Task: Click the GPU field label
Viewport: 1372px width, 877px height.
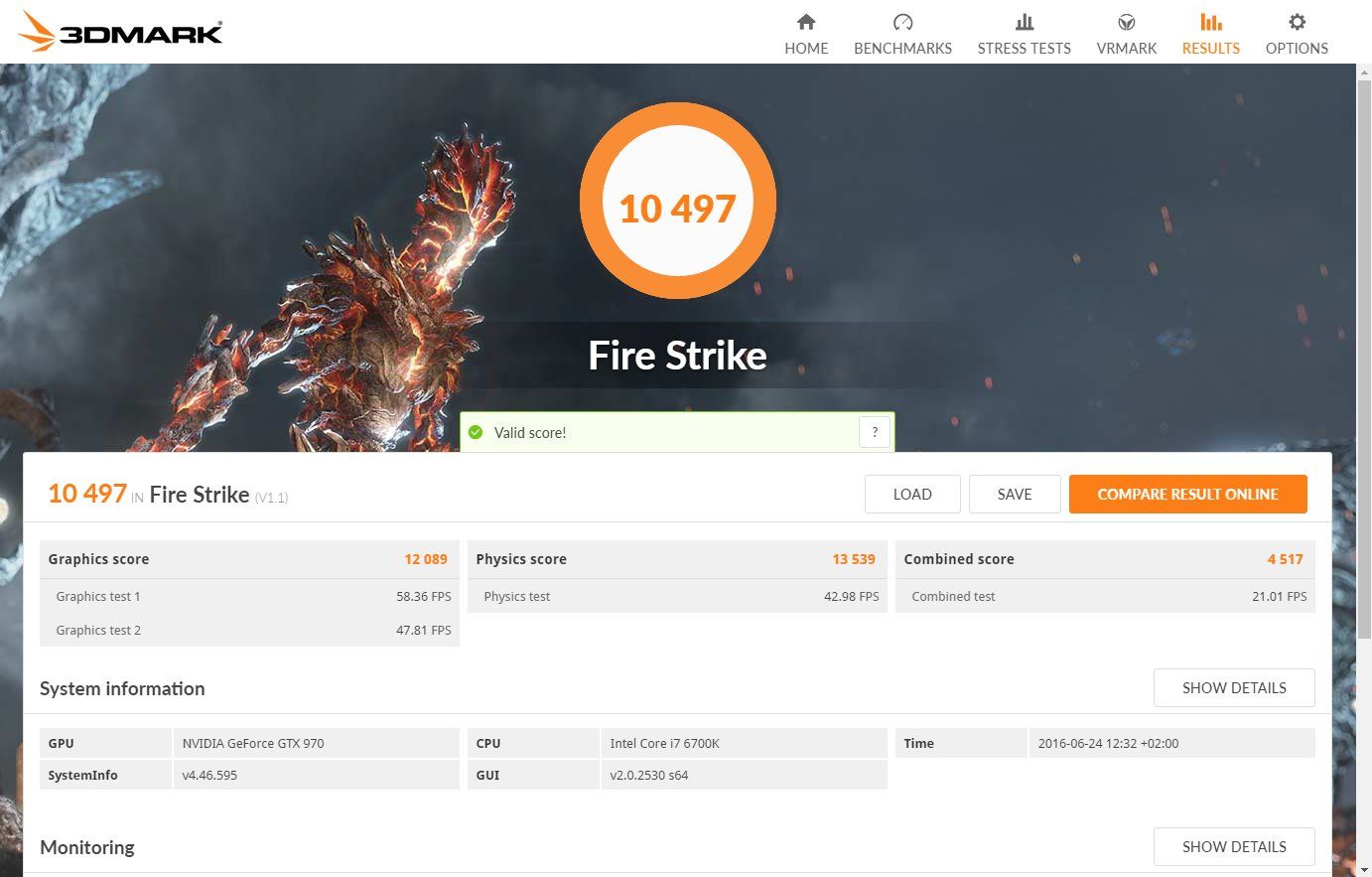Action: [x=61, y=743]
